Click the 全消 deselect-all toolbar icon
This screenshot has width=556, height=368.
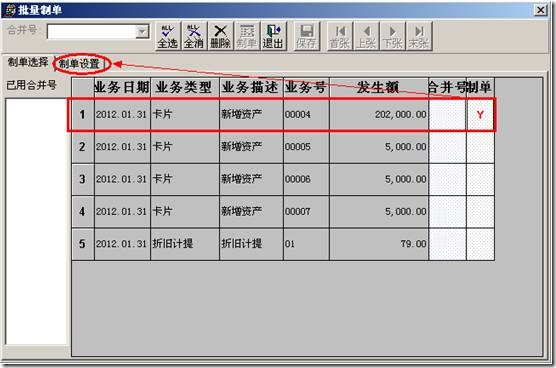tap(194, 36)
